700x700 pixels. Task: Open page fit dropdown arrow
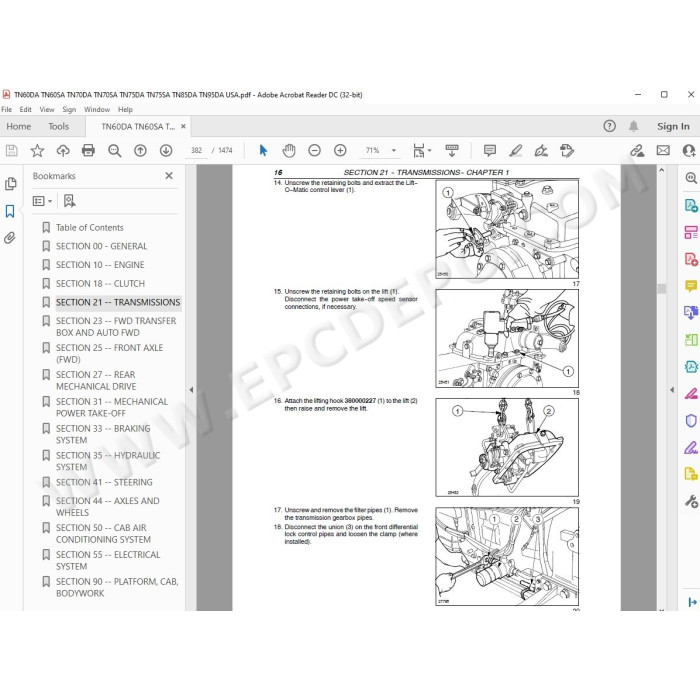click(x=429, y=150)
